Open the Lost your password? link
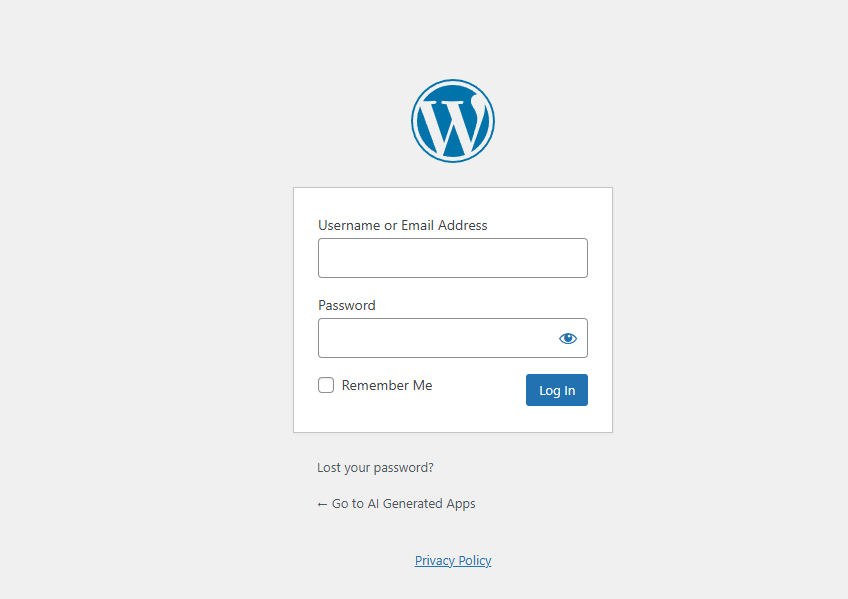The width and height of the screenshot is (848, 599). click(375, 467)
